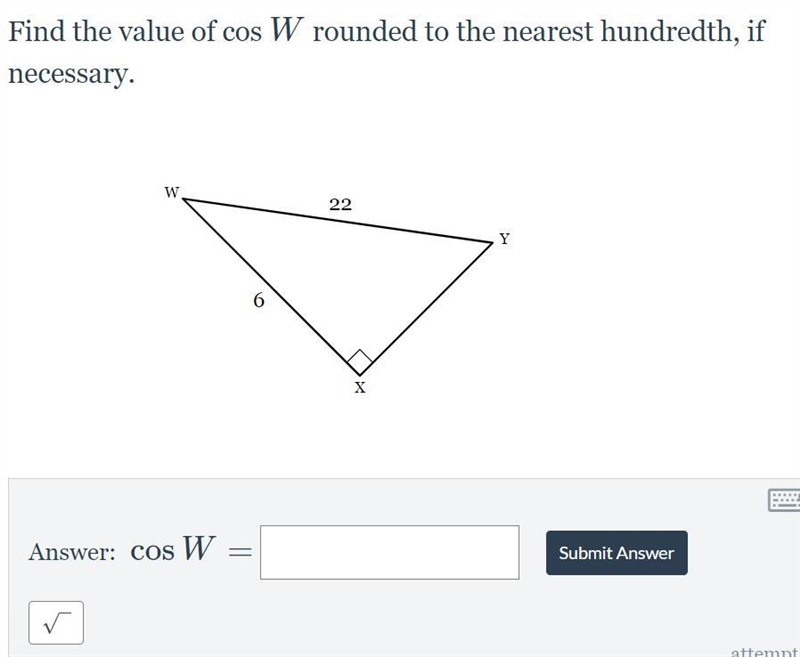The height and width of the screenshot is (657, 800).
Task: Select vertex label X on the triangle
Action: pos(360,388)
